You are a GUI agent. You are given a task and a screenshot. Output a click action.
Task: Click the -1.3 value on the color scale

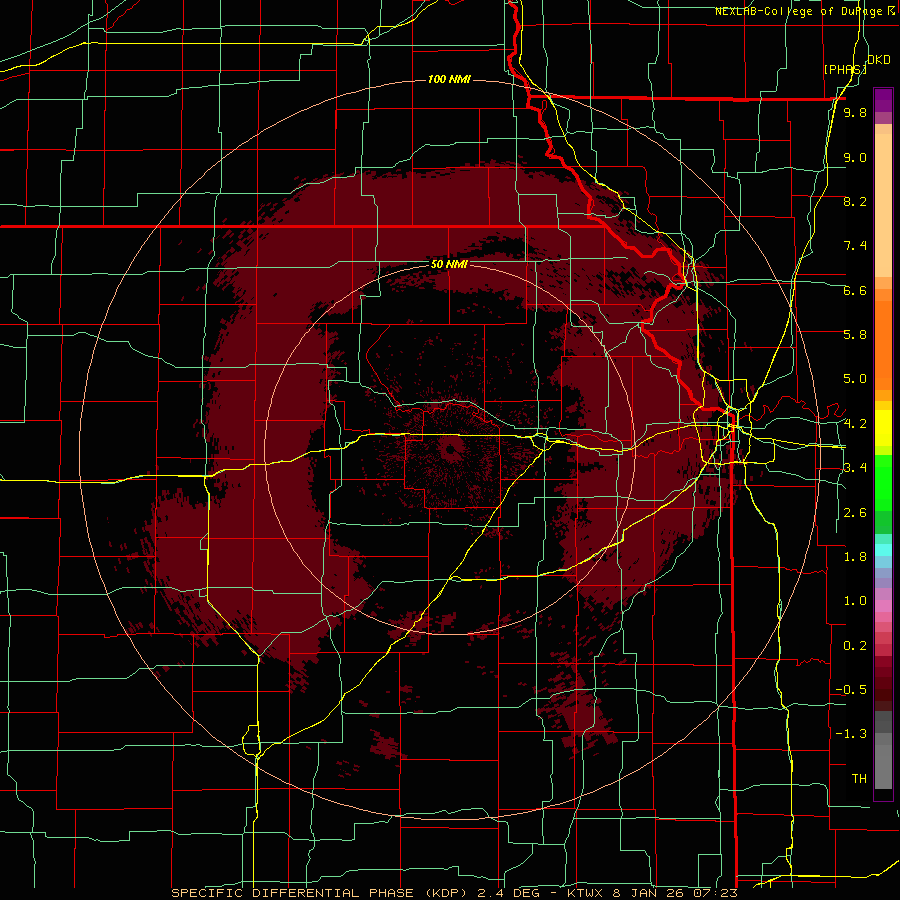pyautogui.click(x=851, y=734)
